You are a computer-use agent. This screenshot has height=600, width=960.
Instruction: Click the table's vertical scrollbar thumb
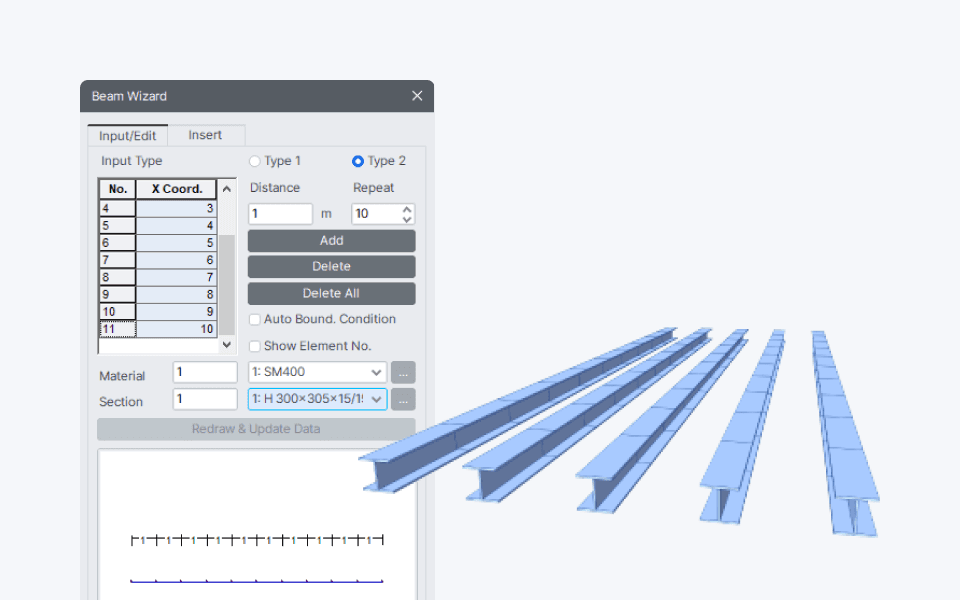227,285
